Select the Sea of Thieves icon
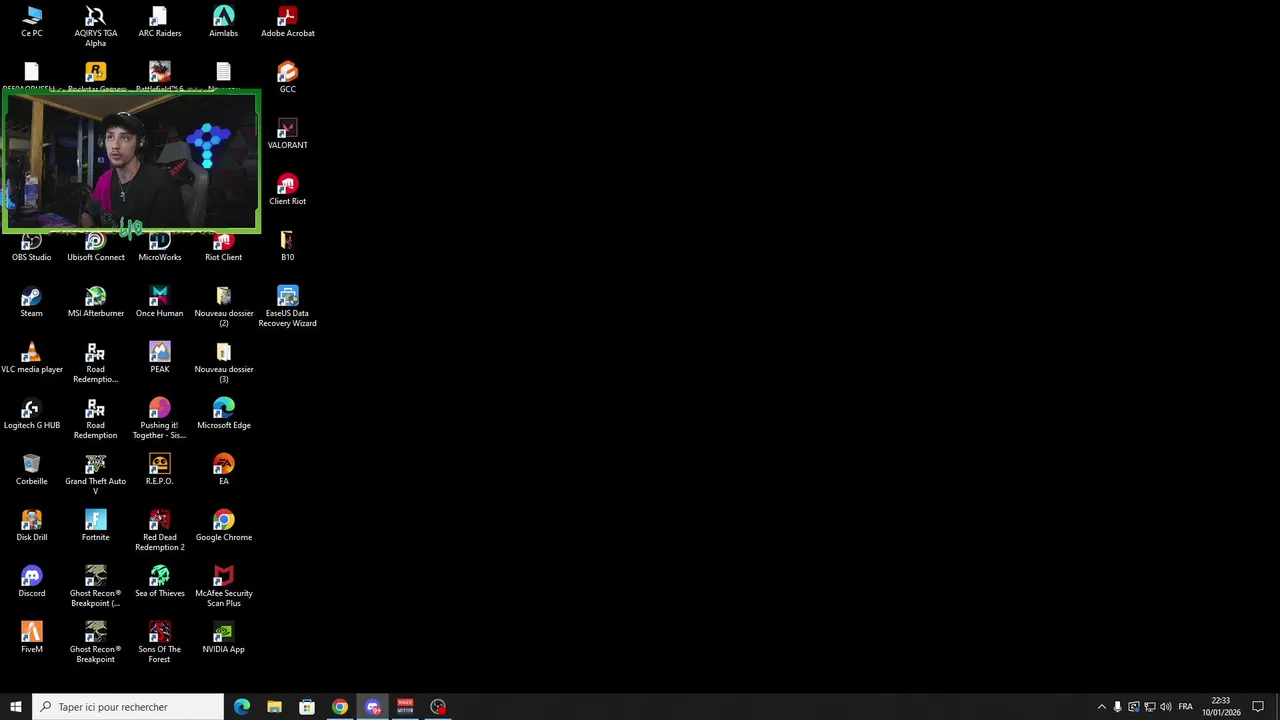The width and height of the screenshot is (1280, 720). point(160,582)
